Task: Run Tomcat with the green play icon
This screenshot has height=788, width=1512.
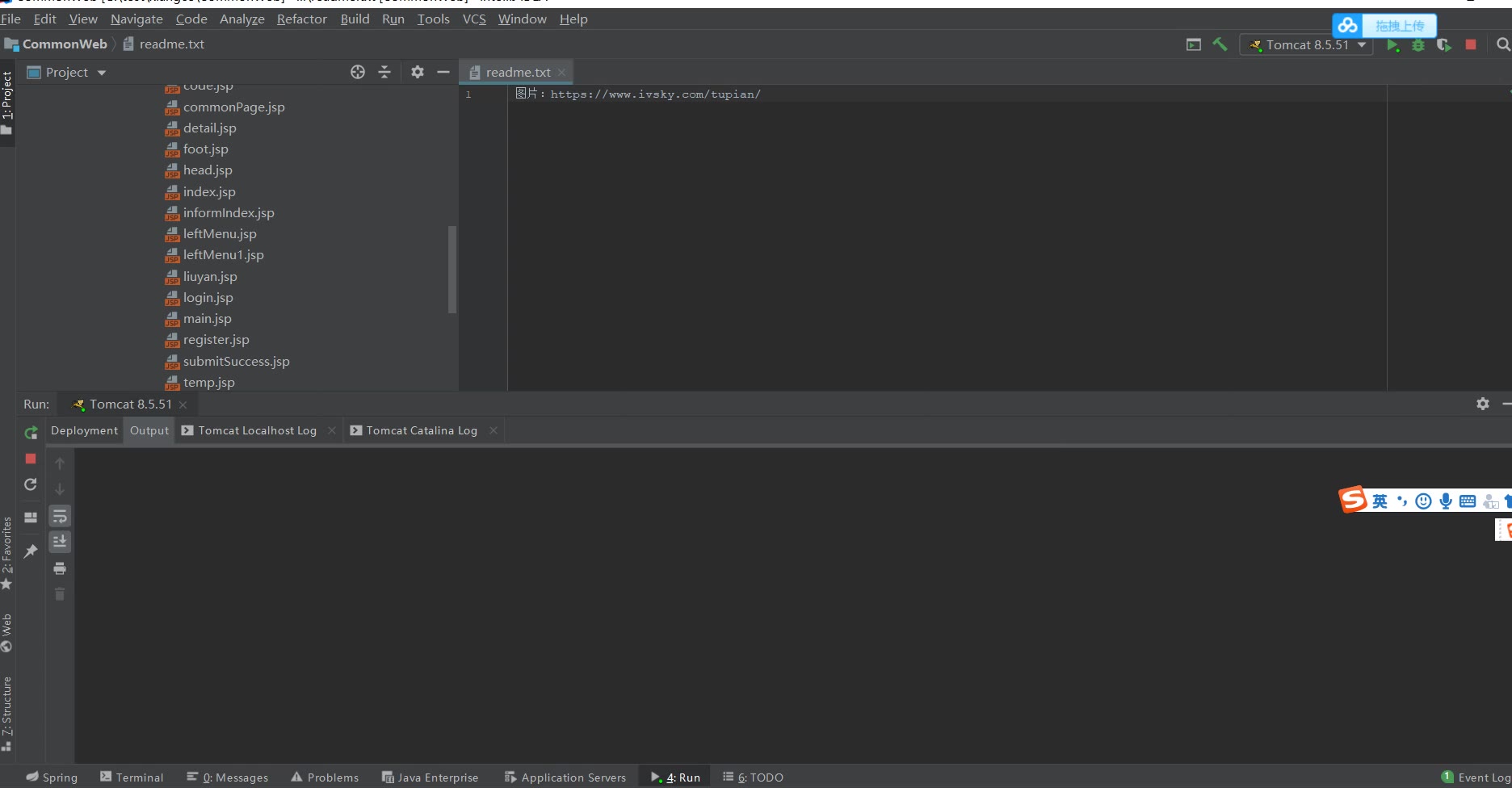Action: (x=1392, y=45)
